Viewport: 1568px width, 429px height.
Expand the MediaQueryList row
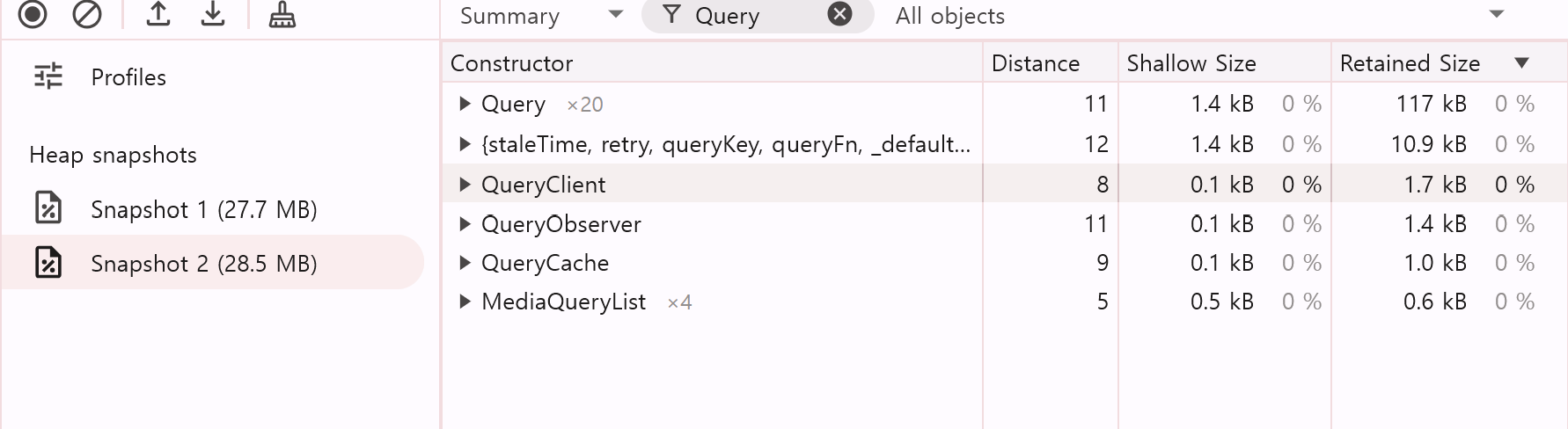pyautogui.click(x=465, y=302)
